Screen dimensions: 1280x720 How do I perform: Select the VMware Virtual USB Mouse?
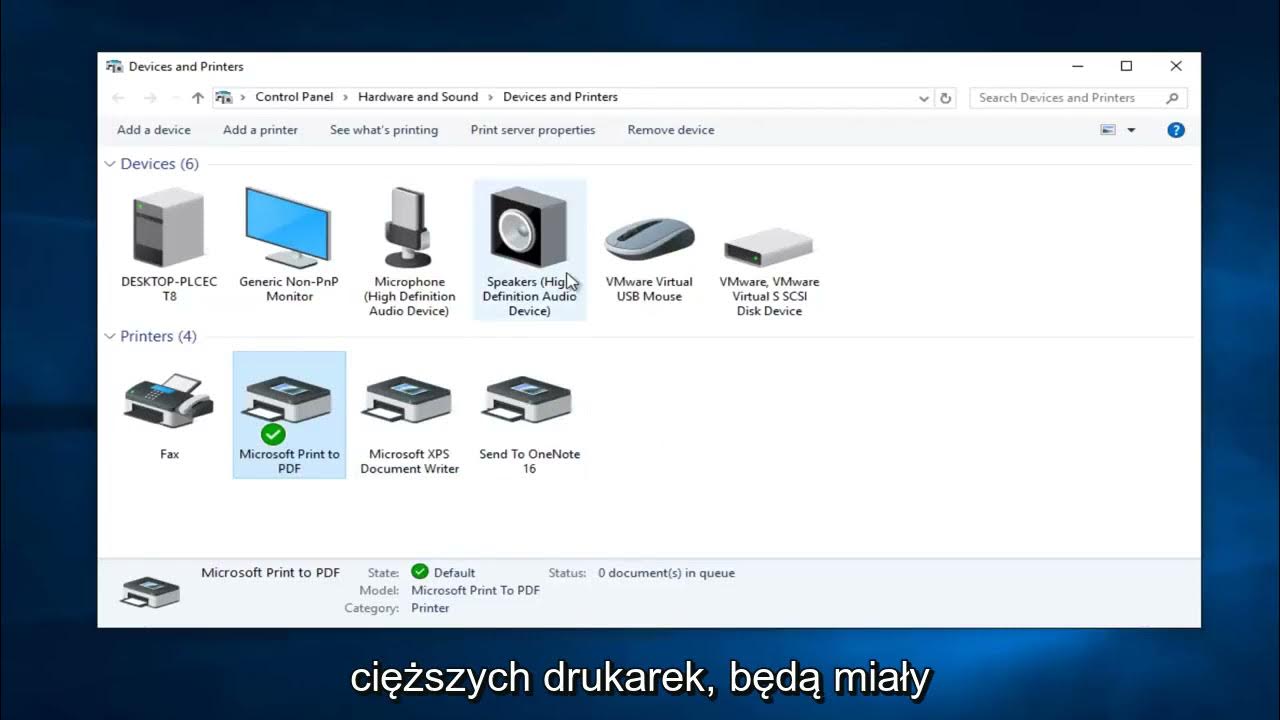[649, 245]
